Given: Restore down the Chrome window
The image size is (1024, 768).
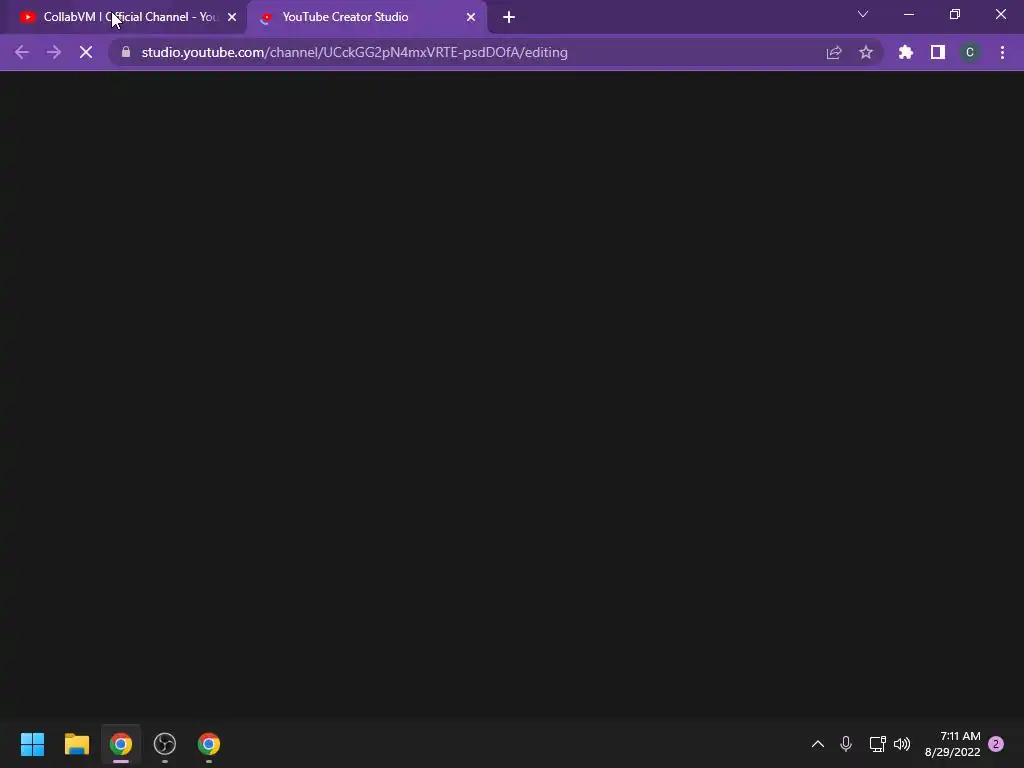Looking at the screenshot, I should [x=955, y=14].
